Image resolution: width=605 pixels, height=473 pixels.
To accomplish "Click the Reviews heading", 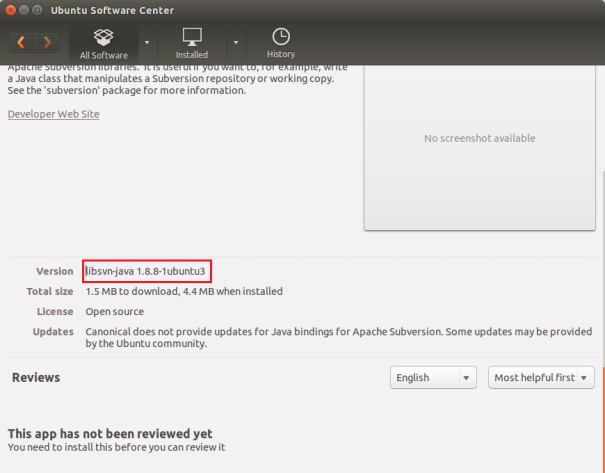I will 36,377.
